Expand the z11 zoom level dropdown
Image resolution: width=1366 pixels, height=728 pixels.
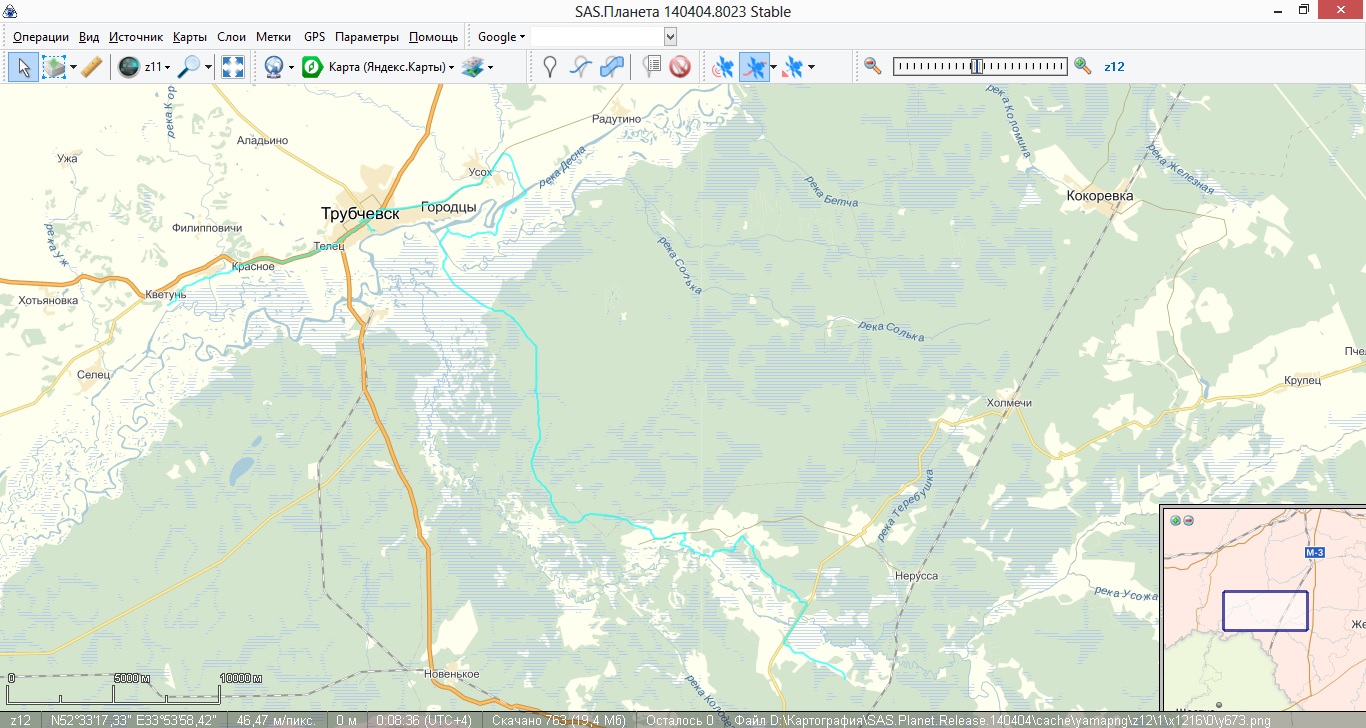(158, 67)
